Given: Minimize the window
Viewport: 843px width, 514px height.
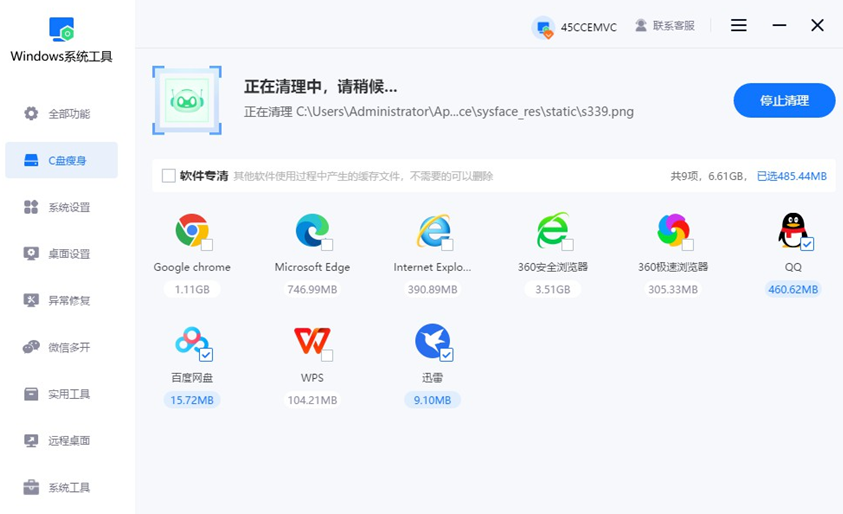Looking at the screenshot, I should [779, 25].
